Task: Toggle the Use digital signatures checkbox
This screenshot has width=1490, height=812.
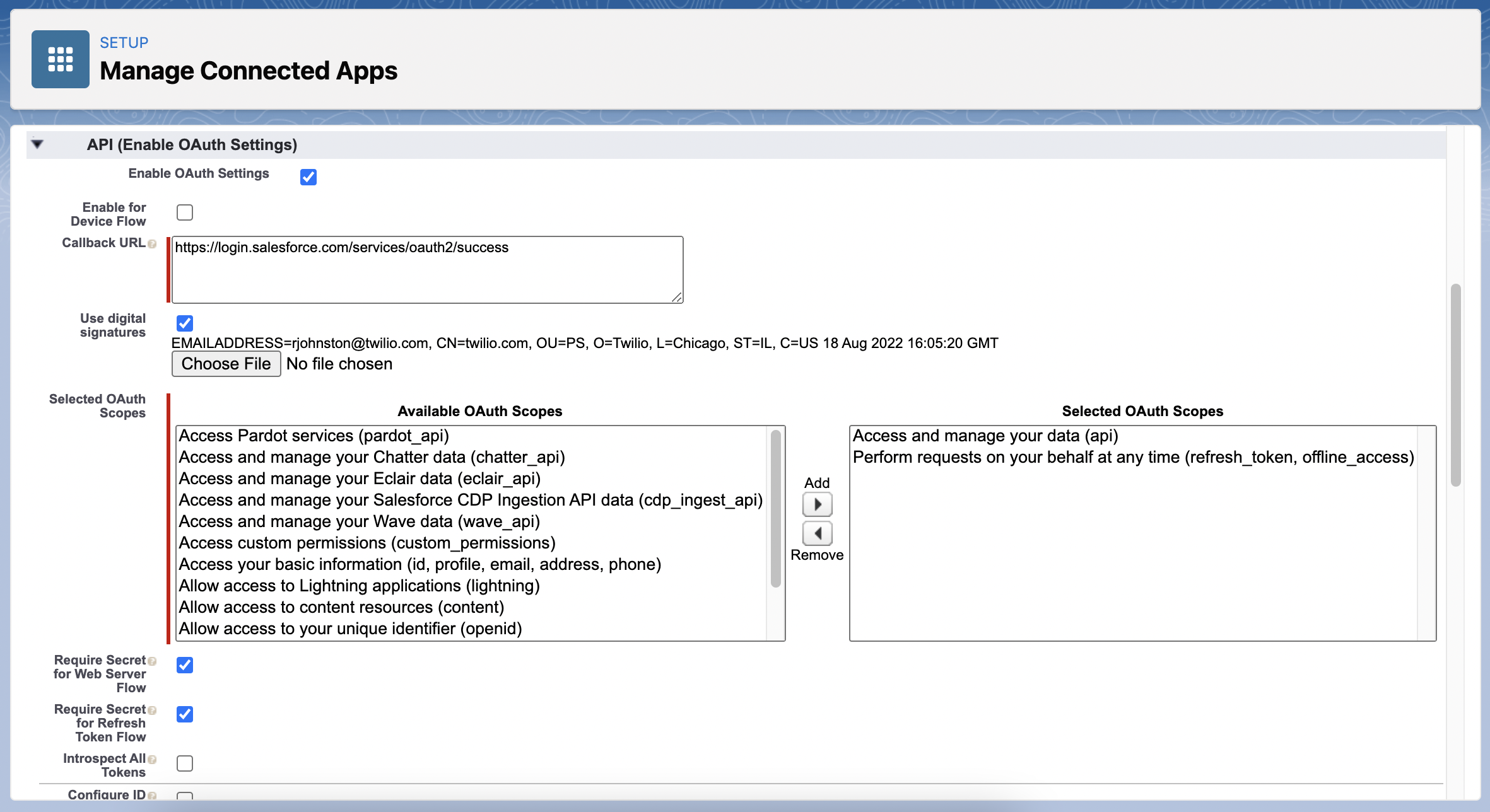Action: pos(185,323)
